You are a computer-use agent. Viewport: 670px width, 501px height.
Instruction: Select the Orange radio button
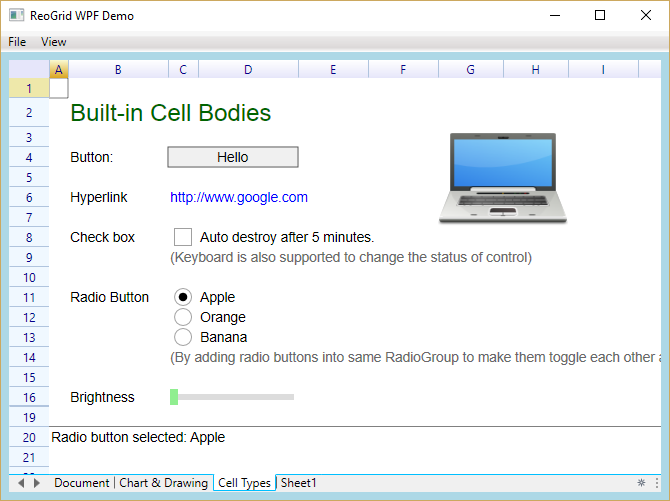183,317
